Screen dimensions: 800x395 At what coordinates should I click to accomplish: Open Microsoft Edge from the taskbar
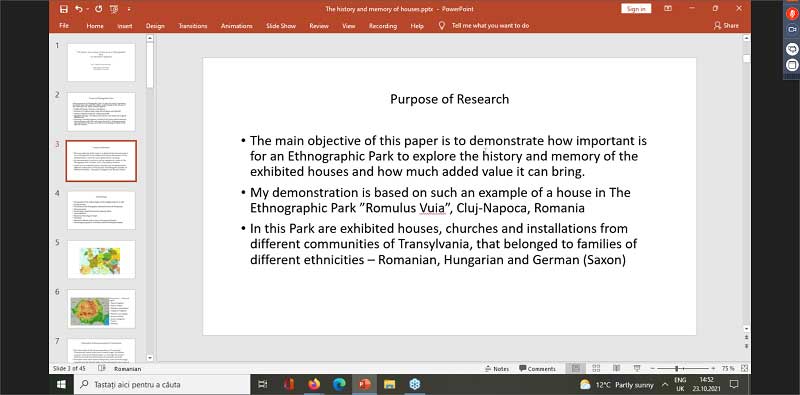pyautogui.click(x=339, y=384)
